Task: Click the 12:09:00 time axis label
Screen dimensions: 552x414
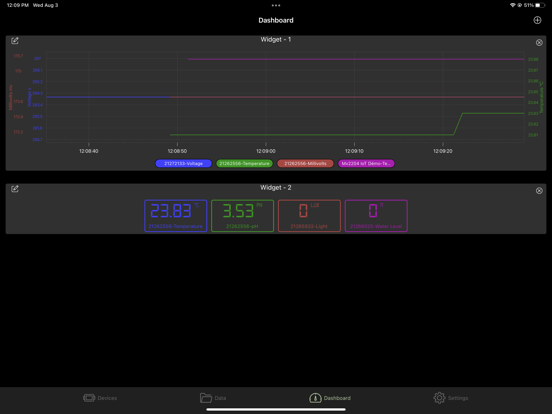Action: tap(266, 151)
